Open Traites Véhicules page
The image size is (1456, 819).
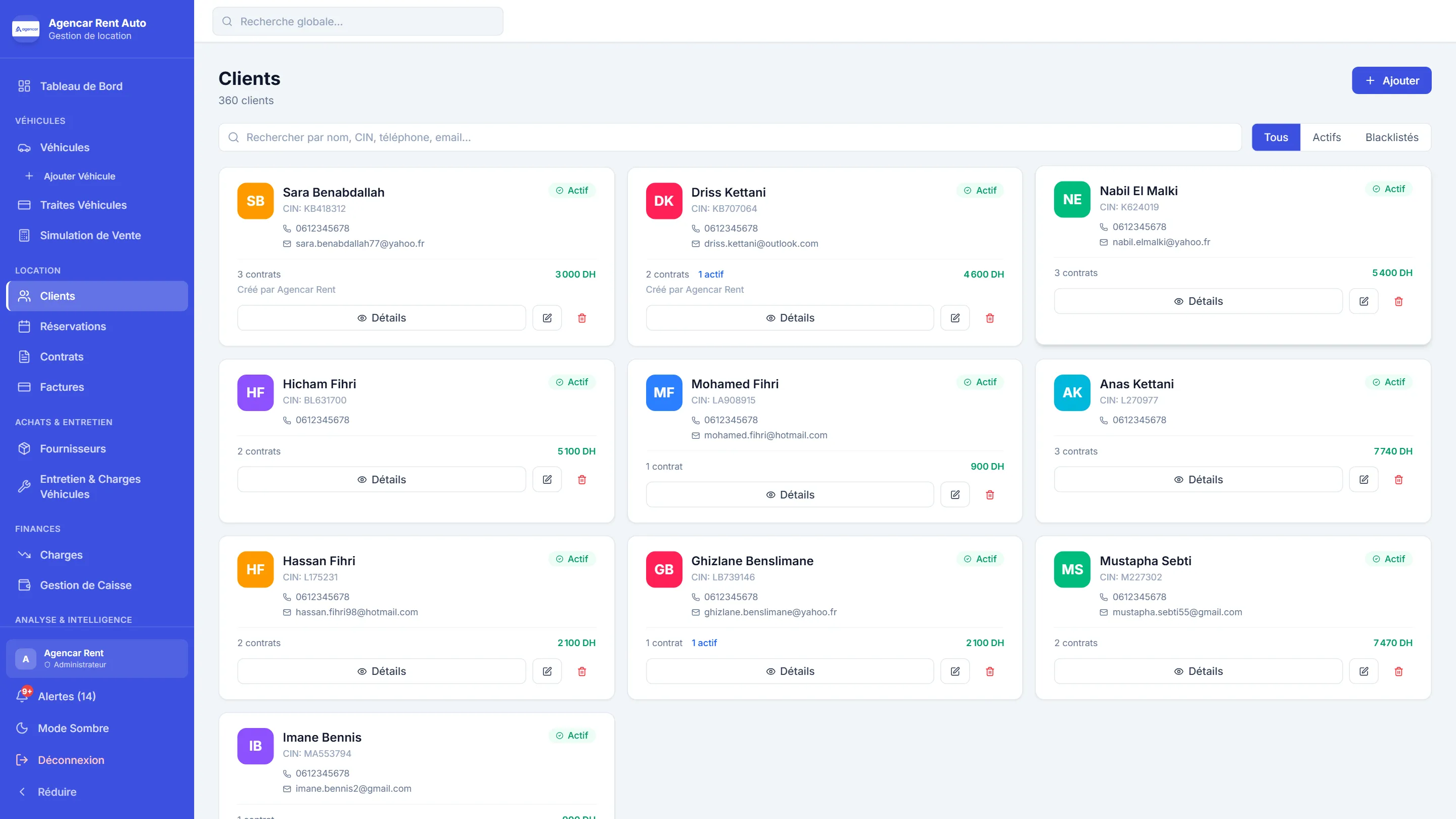pyautogui.click(x=97, y=205)
